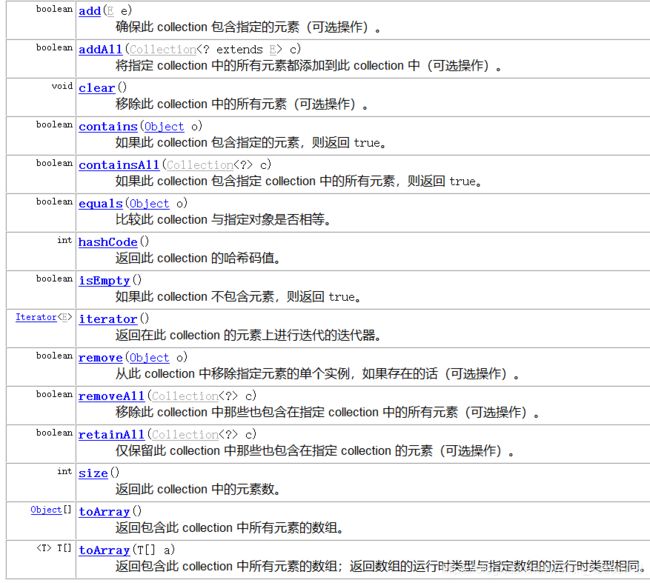The height and width of the screenshot is (583, 650).
Task: Click the int return type of hashCode
Action: 65,240
